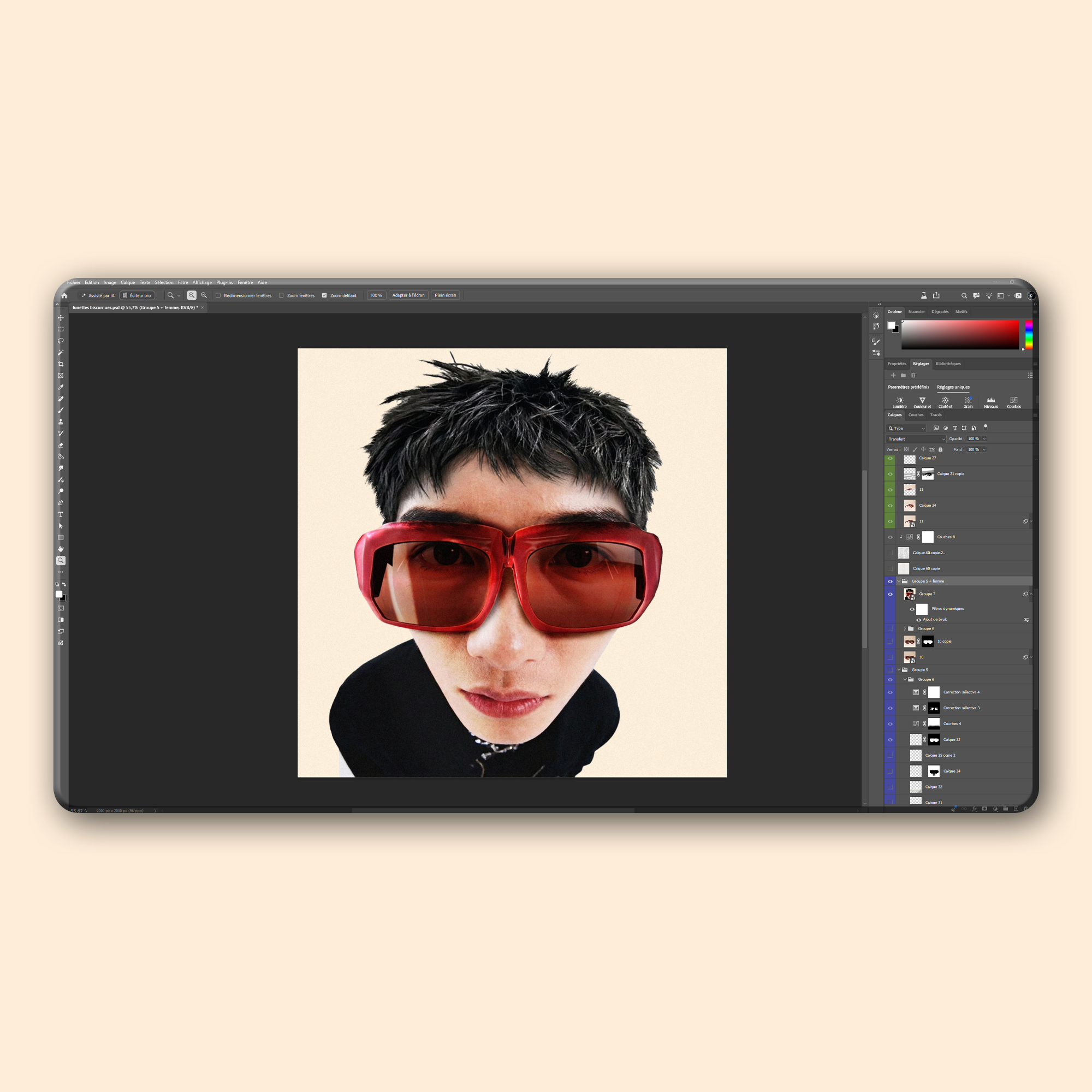Select the Move tool
The image size is (1092, 1092).
click(x=61, y=318)
